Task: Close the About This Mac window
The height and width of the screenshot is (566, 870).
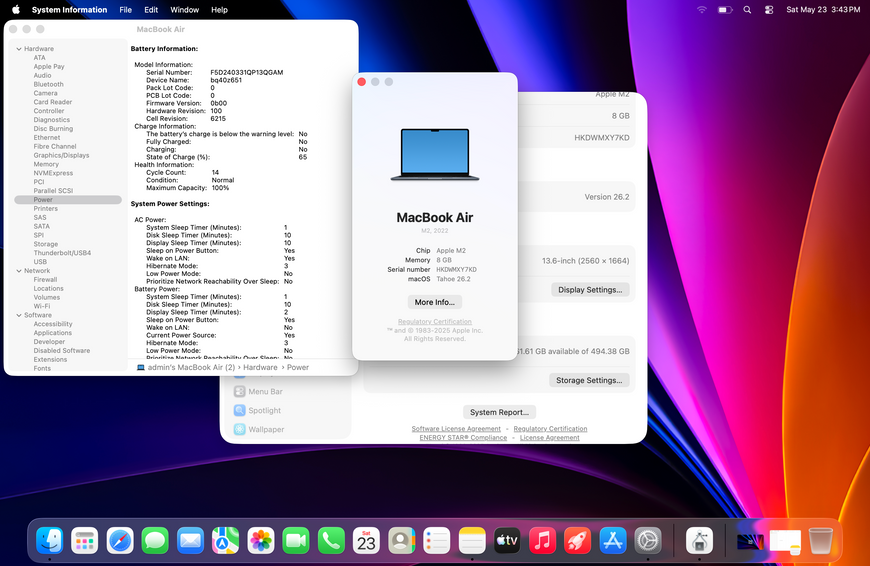Action: (362, 82)
